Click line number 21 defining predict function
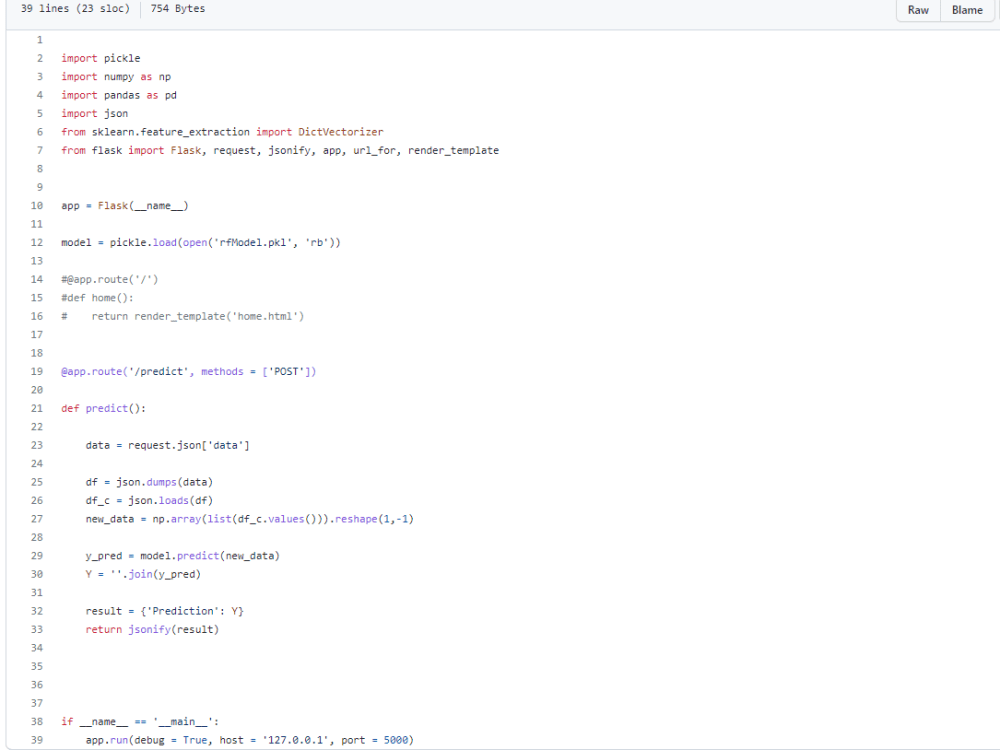 pyautogui.click(x=36, y=408)
